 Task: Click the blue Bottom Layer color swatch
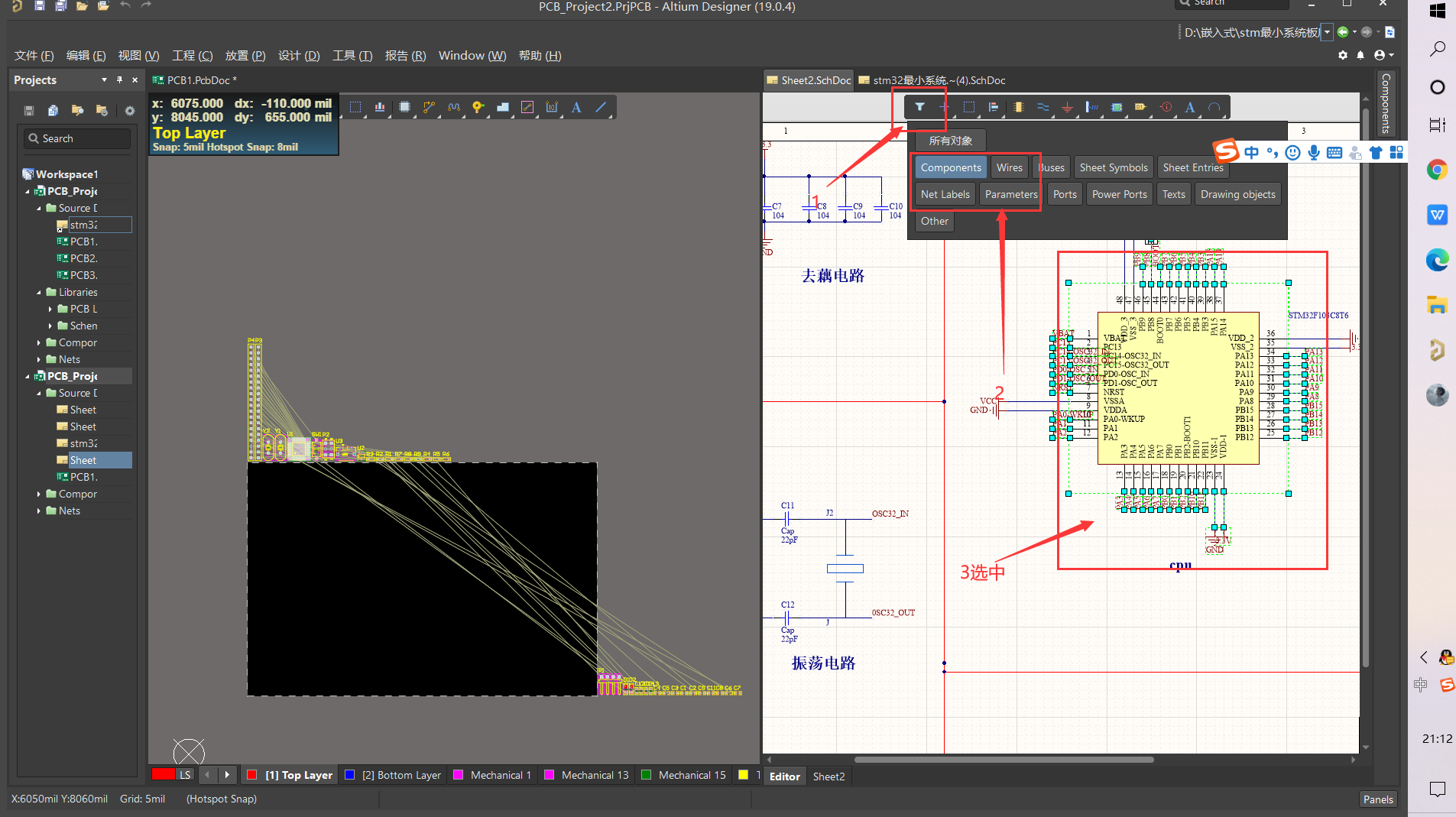tap(349, 775)
